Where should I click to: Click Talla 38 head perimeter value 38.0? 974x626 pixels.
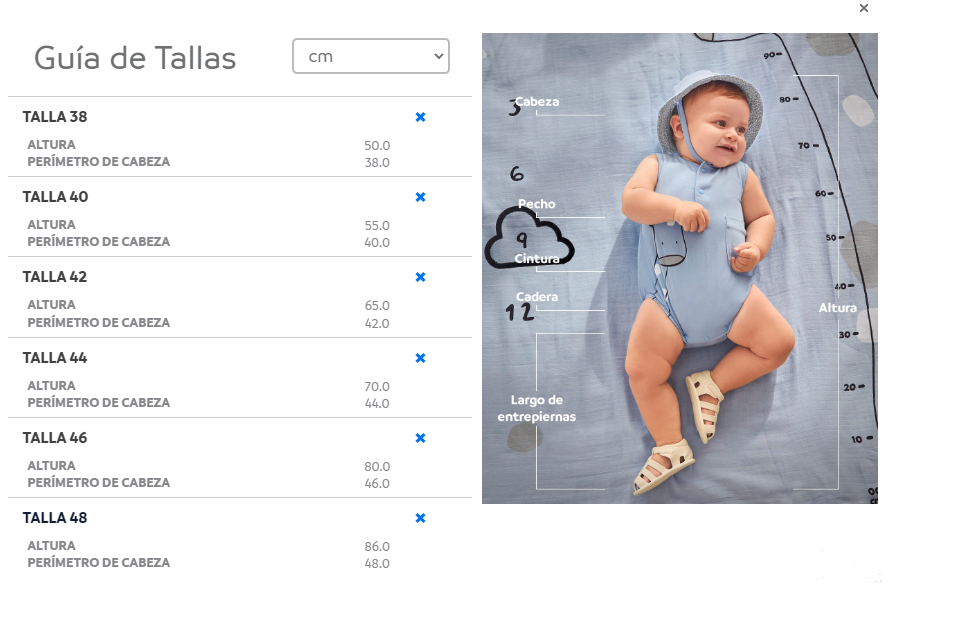click(377, 163)
